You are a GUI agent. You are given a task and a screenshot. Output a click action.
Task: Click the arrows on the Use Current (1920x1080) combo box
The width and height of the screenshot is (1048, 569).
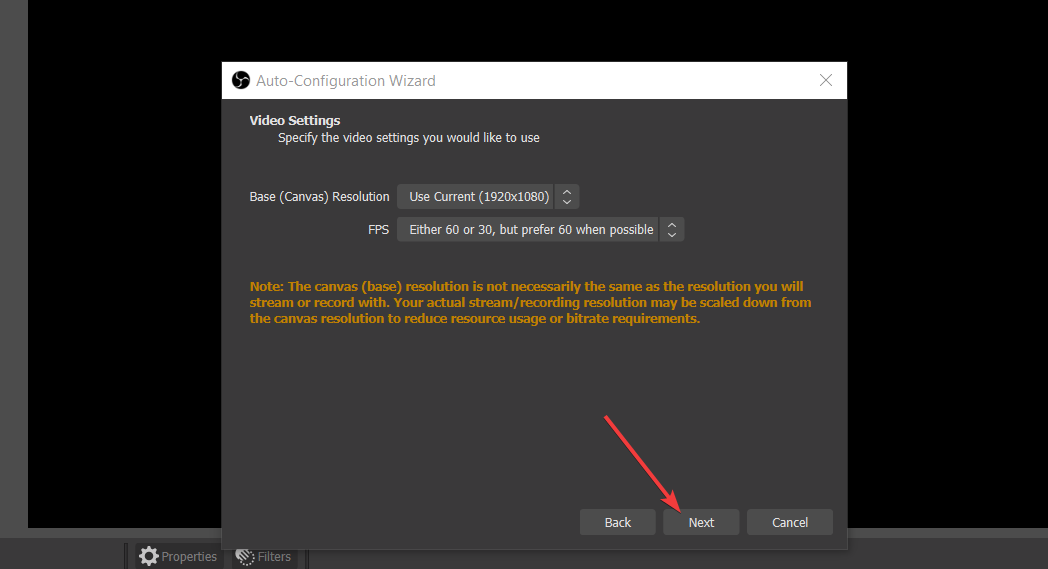[x=567, y=197]
